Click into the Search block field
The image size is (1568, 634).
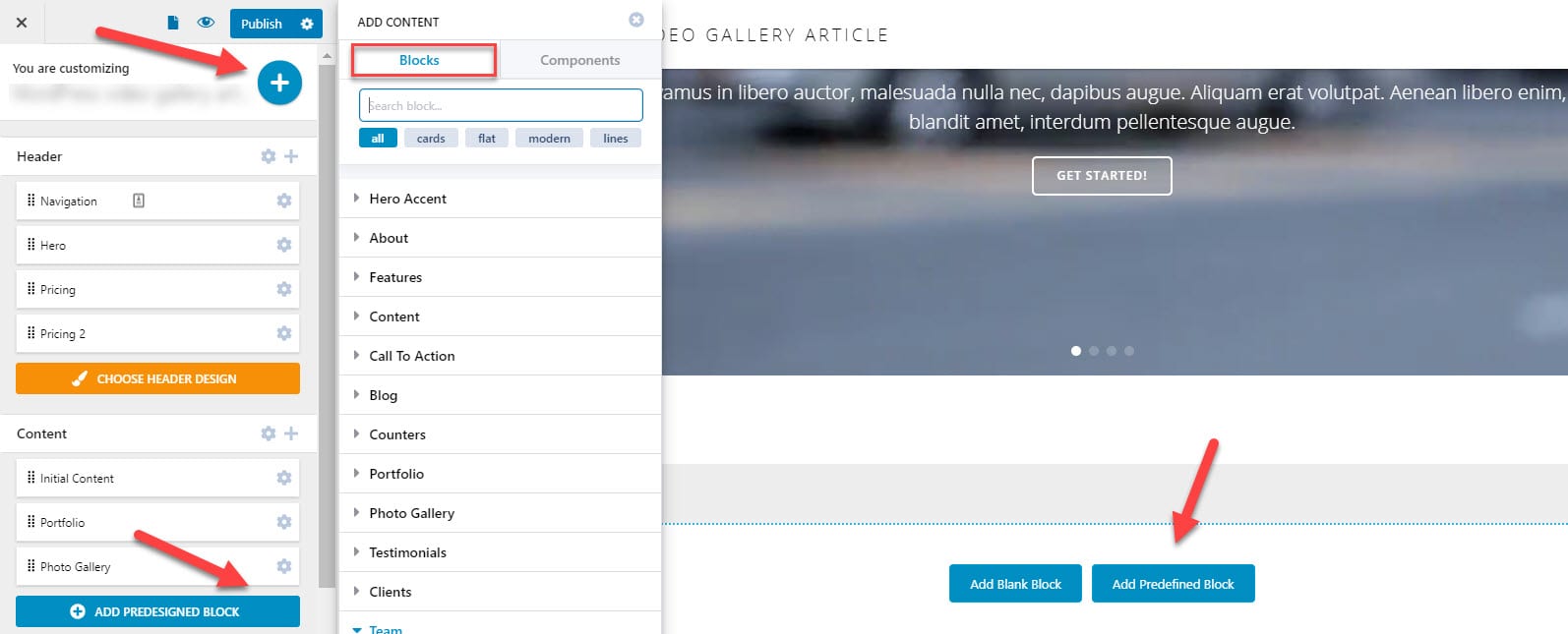coord(501,105)
